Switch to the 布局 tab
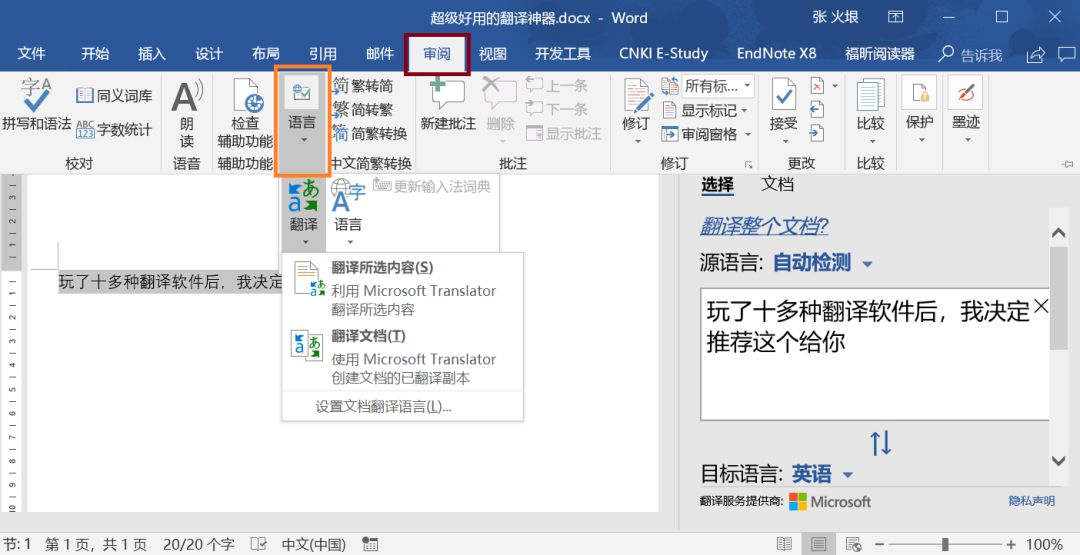Image resolution: width=1080 pixels, height=555 pixels. click(x=265, y=54)
